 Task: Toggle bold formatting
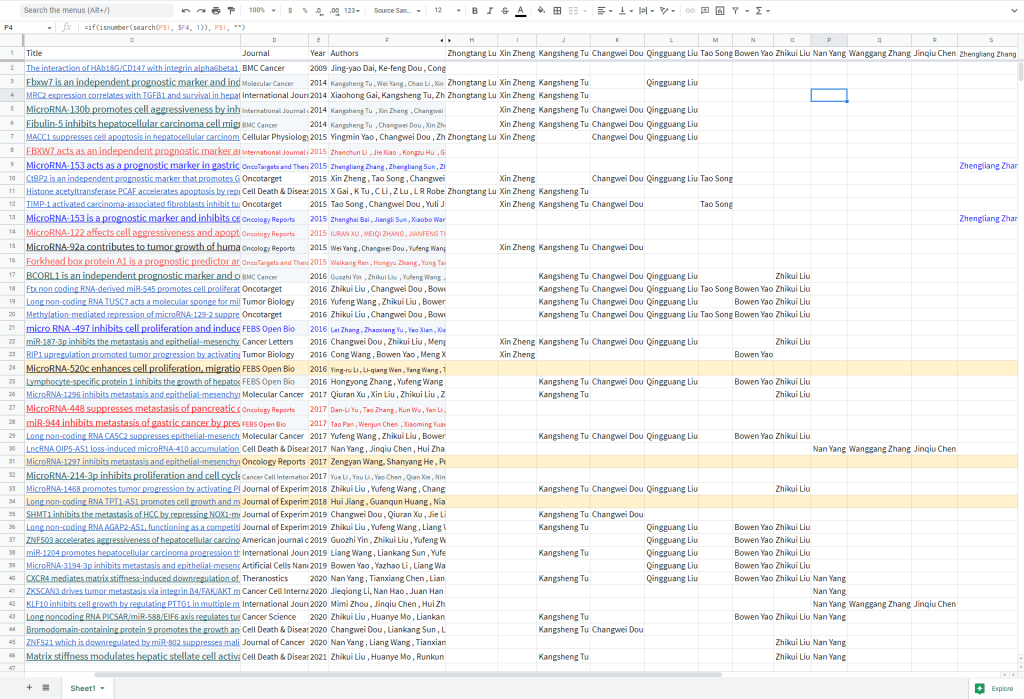[475, 10]
